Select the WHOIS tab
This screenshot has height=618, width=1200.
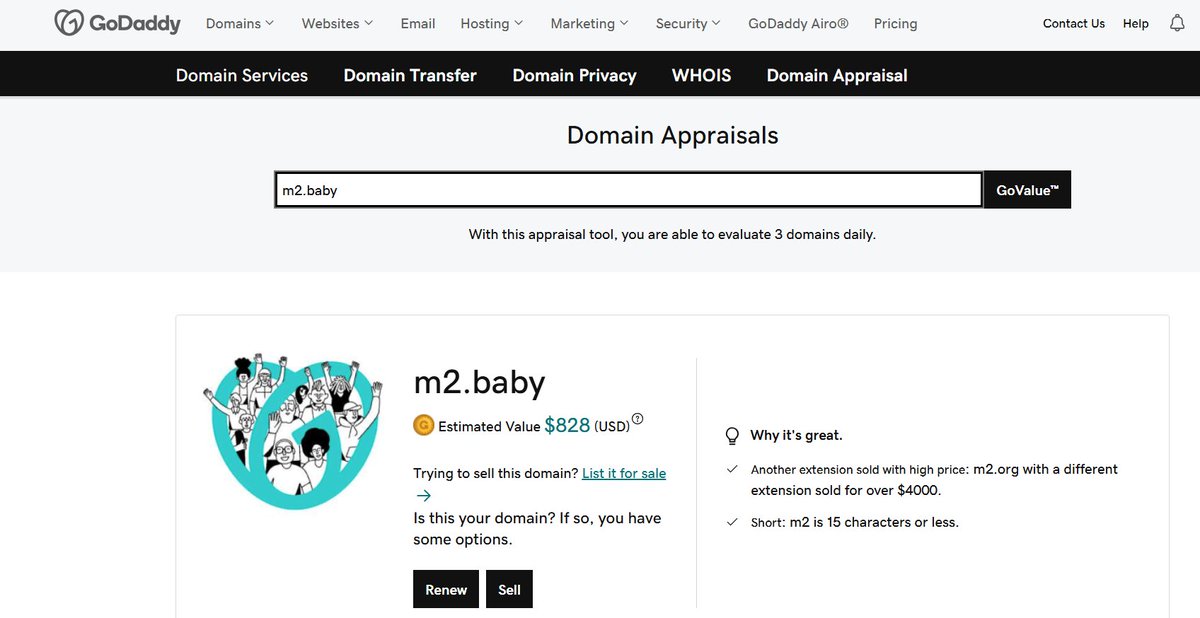tap(701, 75)
